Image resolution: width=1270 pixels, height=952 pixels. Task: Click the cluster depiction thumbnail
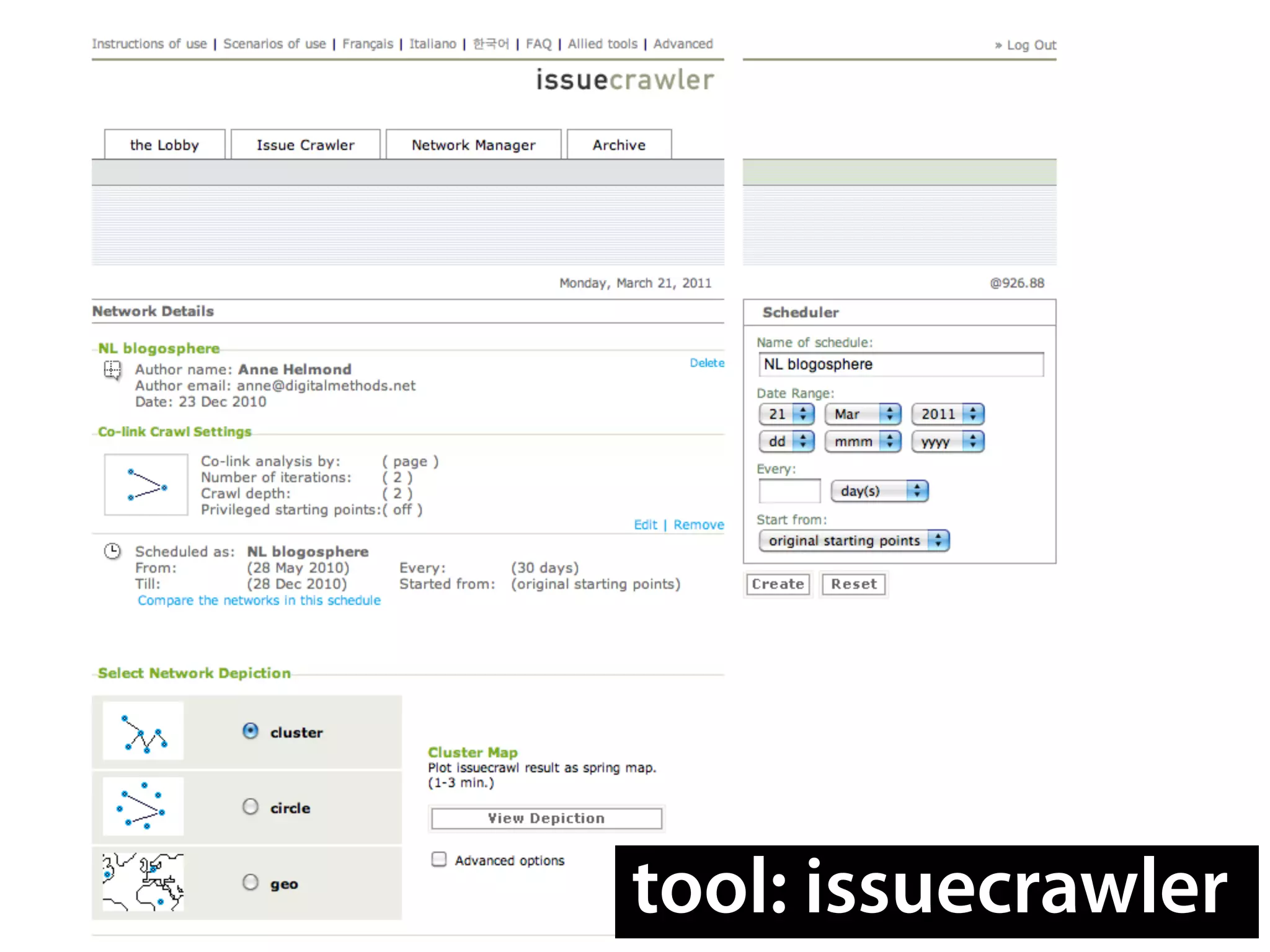143,731
